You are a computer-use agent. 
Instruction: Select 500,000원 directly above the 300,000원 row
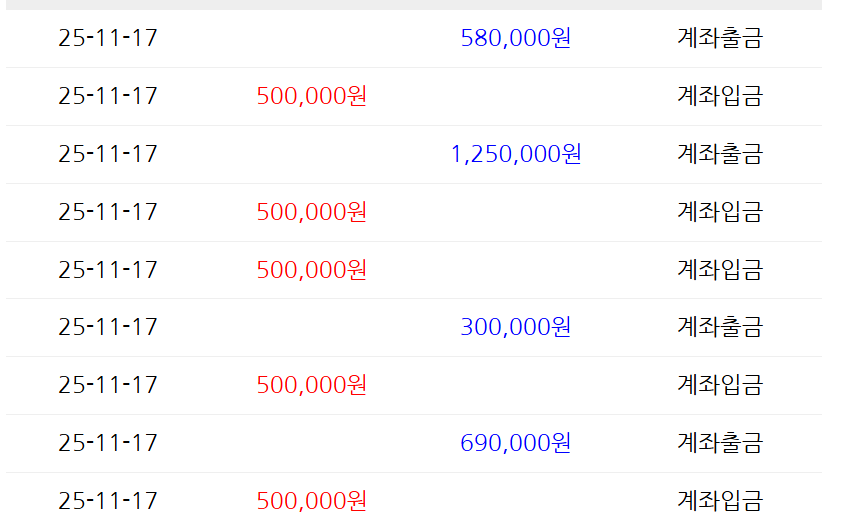pyautogui.click(x=312, y=270)
